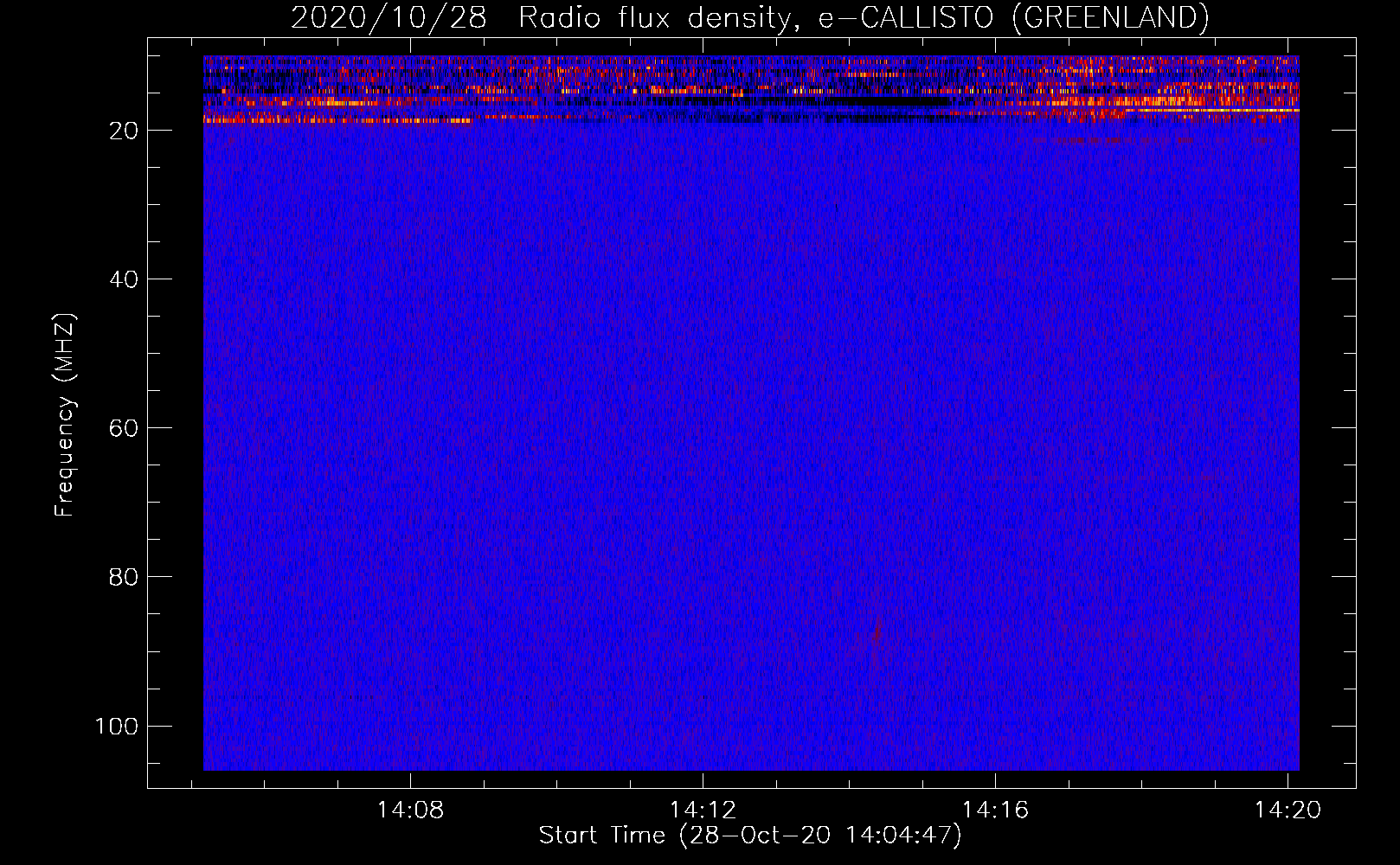The image size is (1400, 865).
Task: Select the 80 frequency tick label
Action: 124,577
